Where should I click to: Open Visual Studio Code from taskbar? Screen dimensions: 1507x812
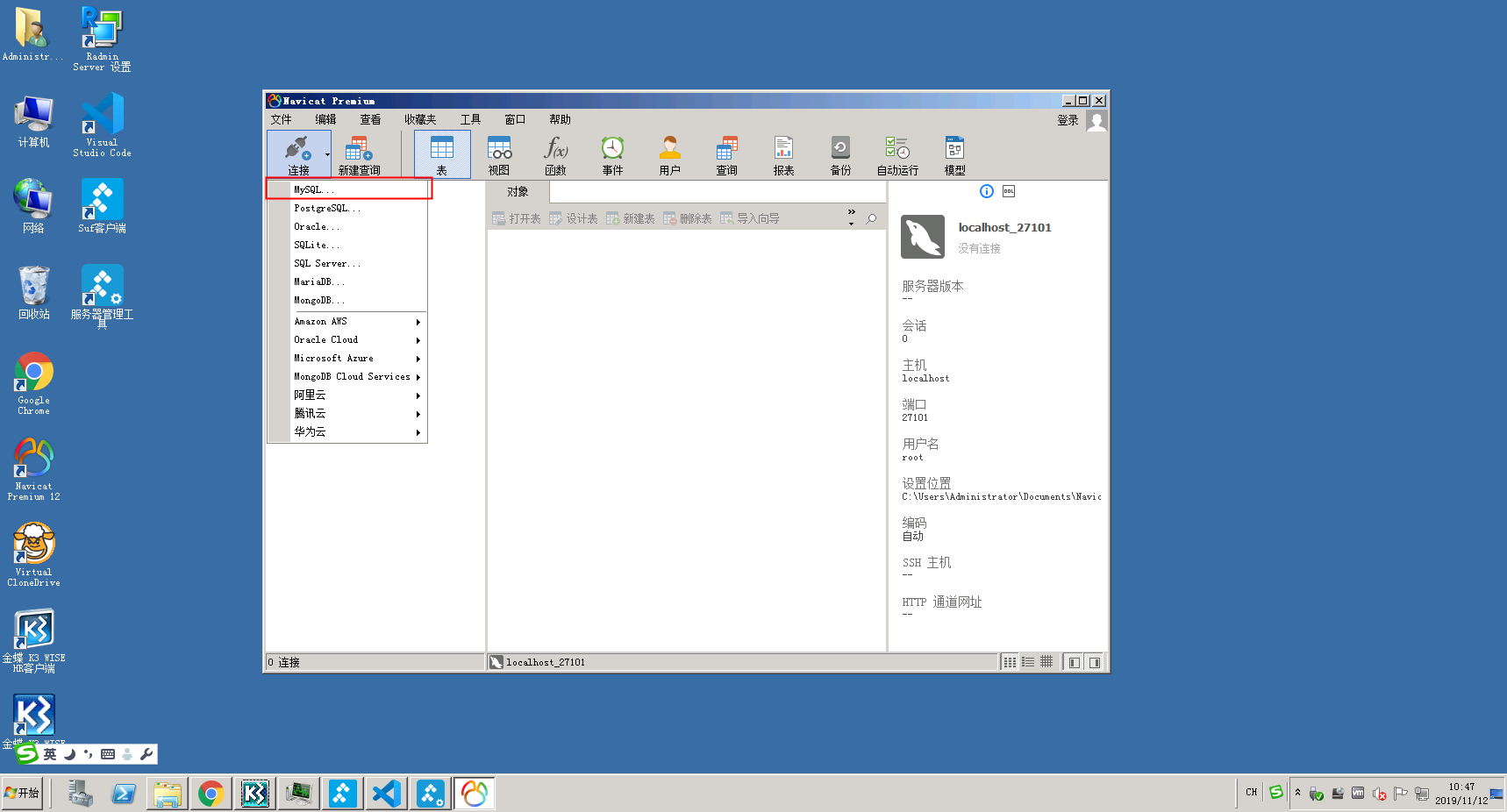386,794
